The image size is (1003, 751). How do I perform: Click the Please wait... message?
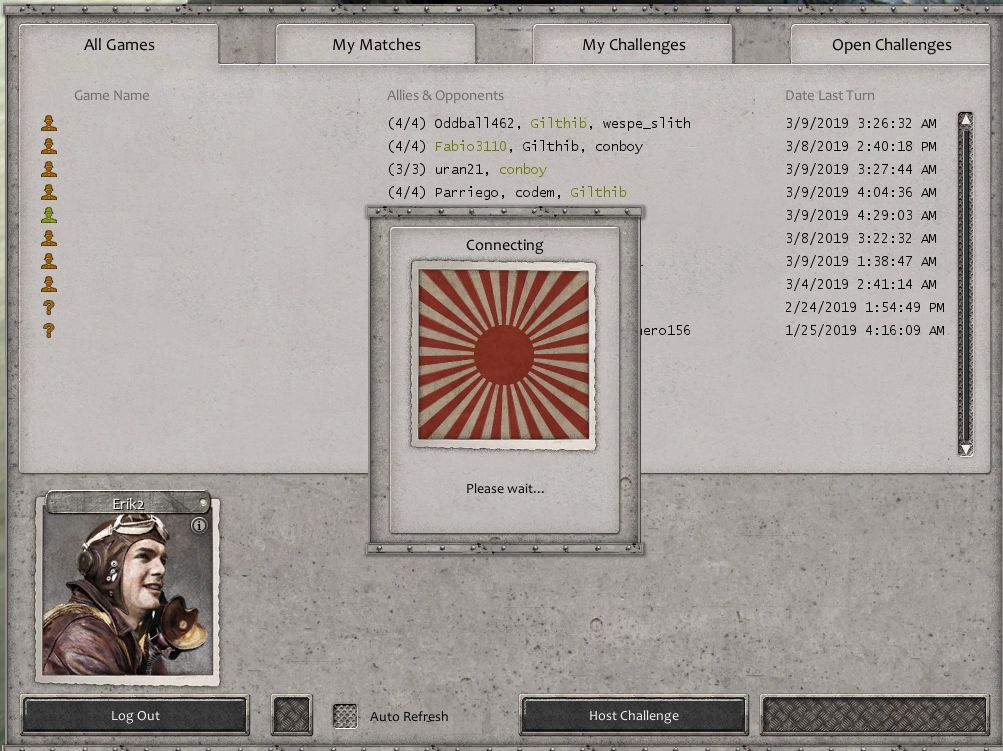click(505, 489)
